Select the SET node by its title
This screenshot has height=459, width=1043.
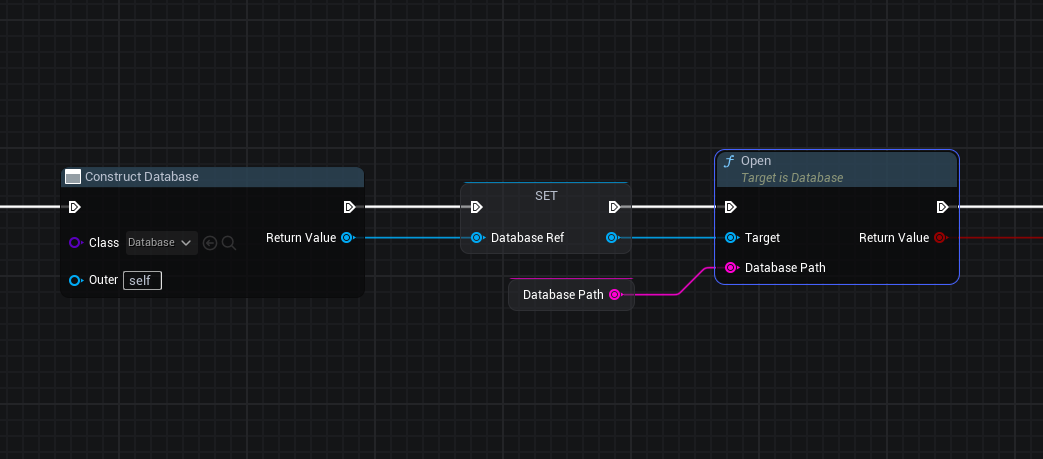point(546,195)
